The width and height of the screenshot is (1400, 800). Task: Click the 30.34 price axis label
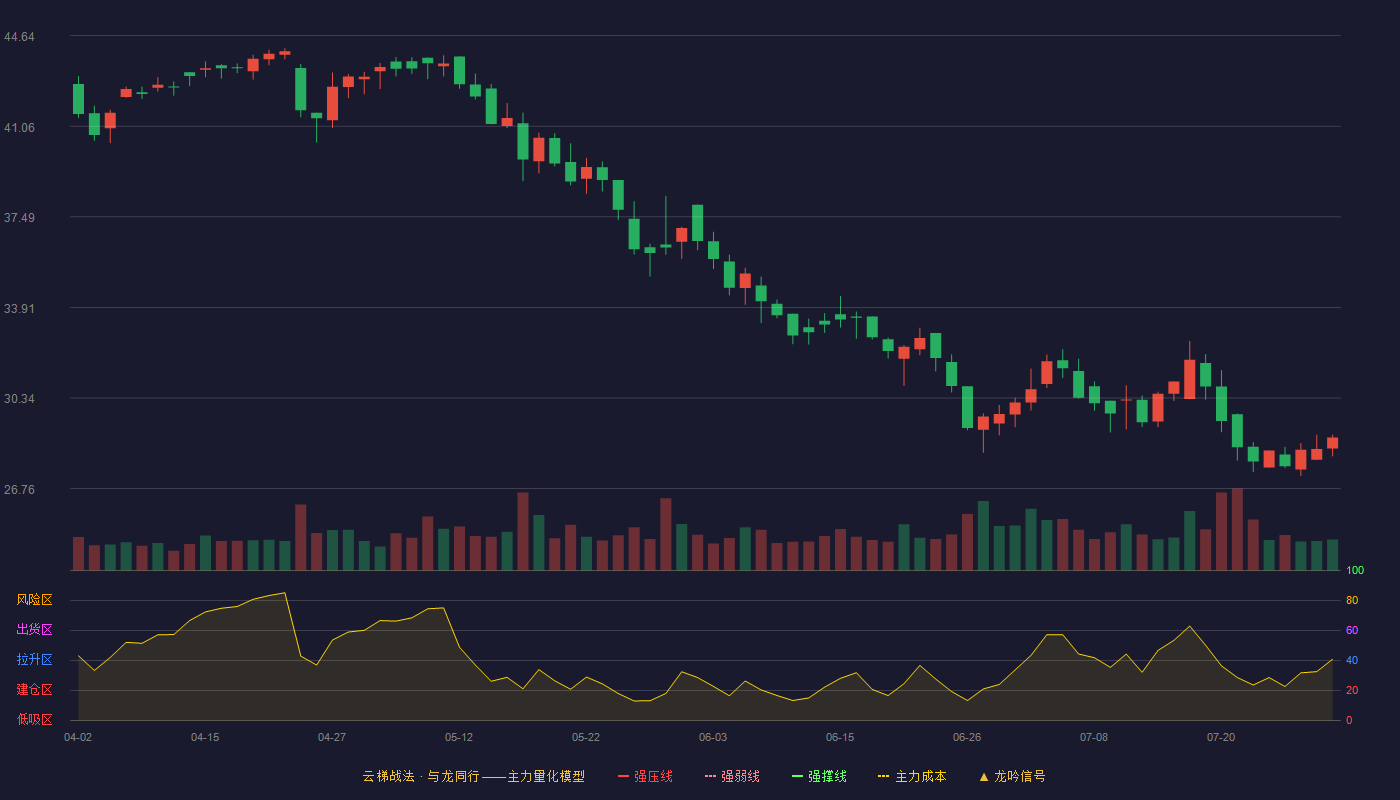[19, 399]
